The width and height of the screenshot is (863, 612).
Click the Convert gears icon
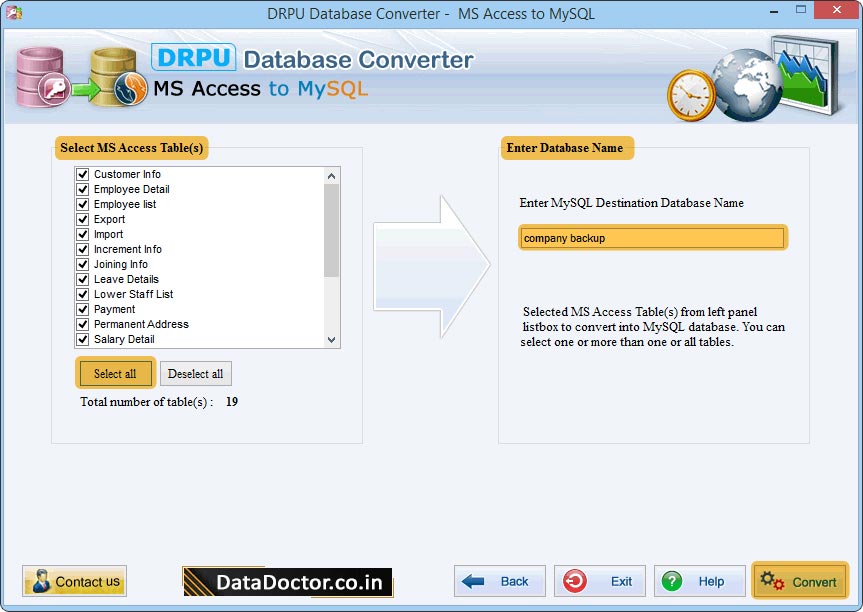(x=773, y=581)
